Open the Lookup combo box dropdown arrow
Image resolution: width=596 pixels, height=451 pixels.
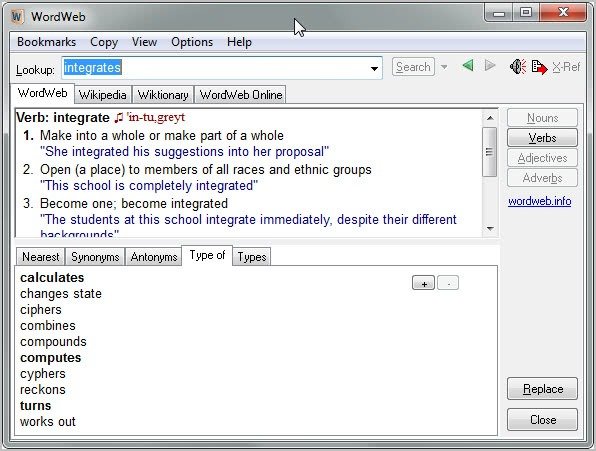pos(374,68)
